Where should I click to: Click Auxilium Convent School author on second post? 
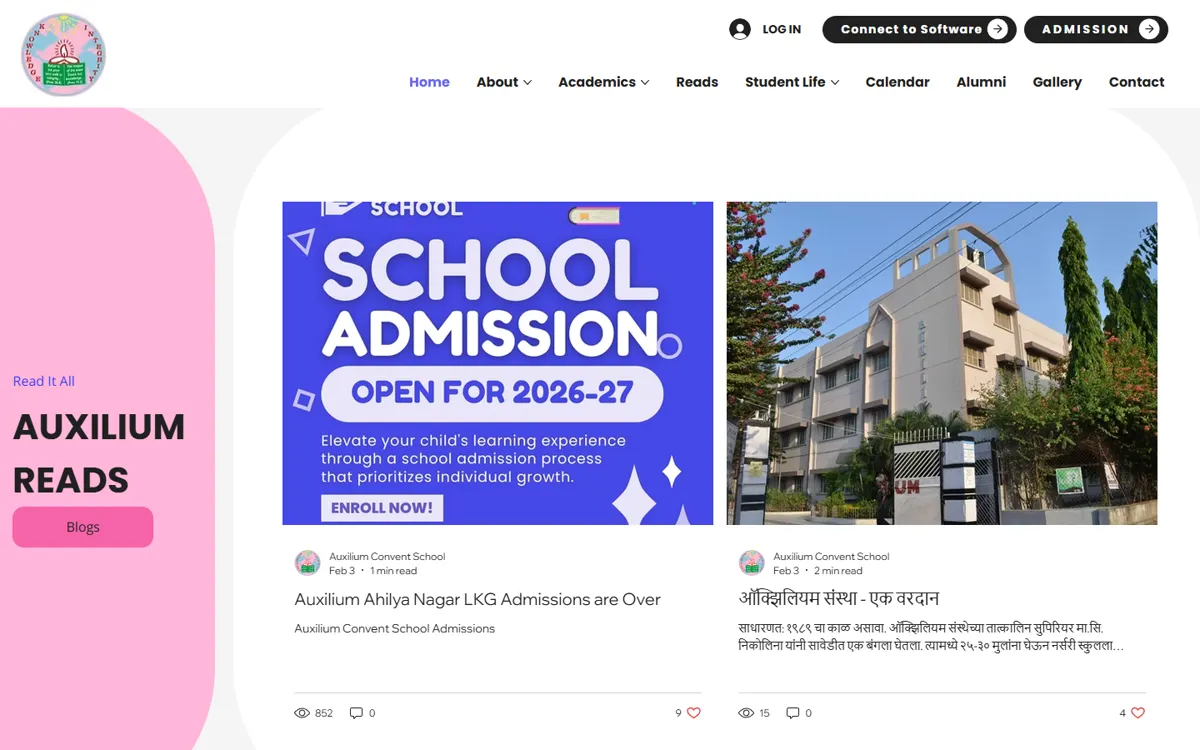coord(831,556)
